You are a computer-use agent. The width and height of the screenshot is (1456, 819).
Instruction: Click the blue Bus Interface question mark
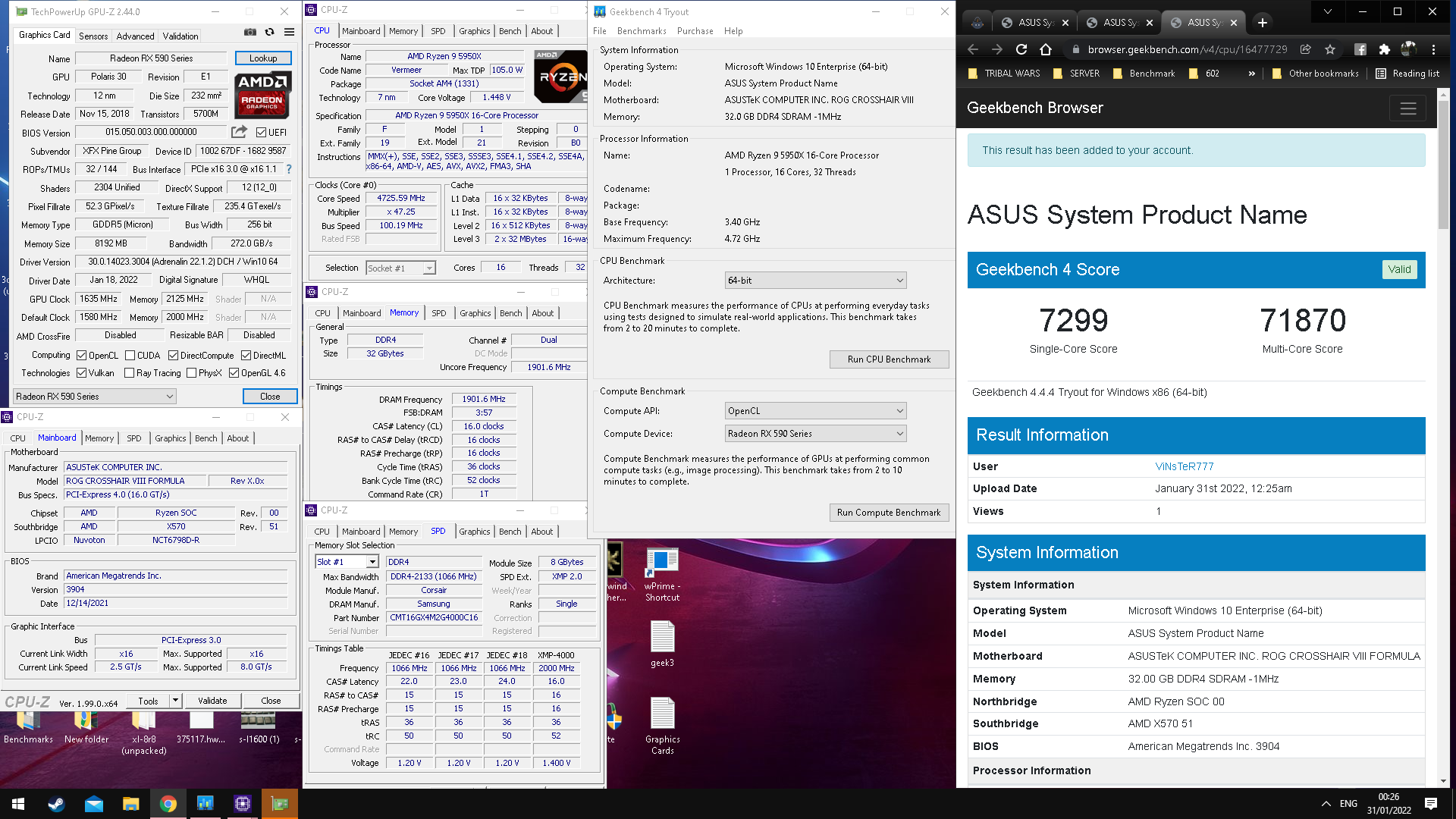pos(288,169)
